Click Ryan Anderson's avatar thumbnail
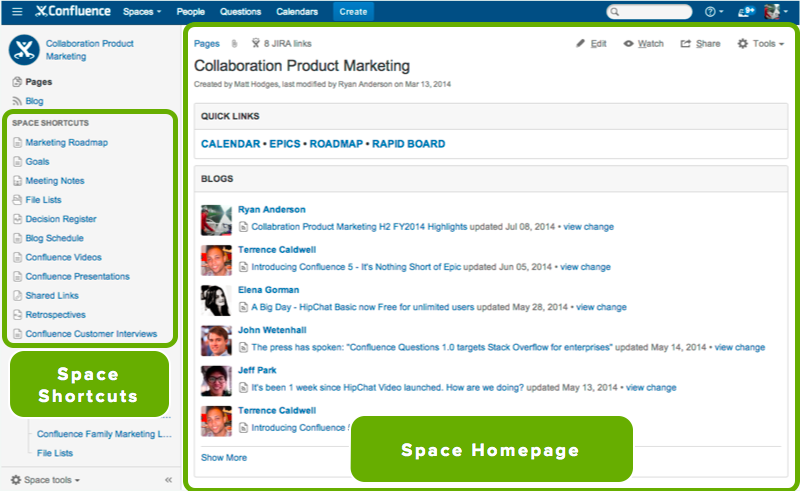The height and width of the screenshot is (491, 800). [216, 220]
